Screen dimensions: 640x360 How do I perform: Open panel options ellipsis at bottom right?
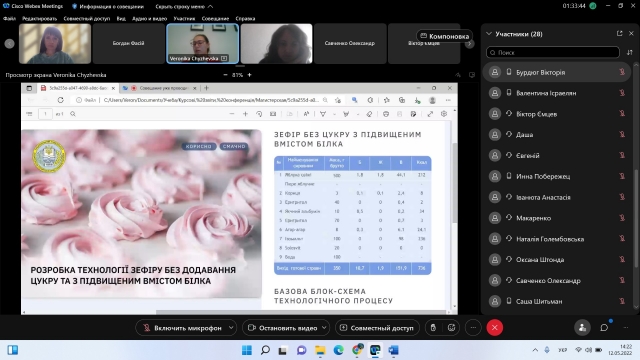[626, 328]
